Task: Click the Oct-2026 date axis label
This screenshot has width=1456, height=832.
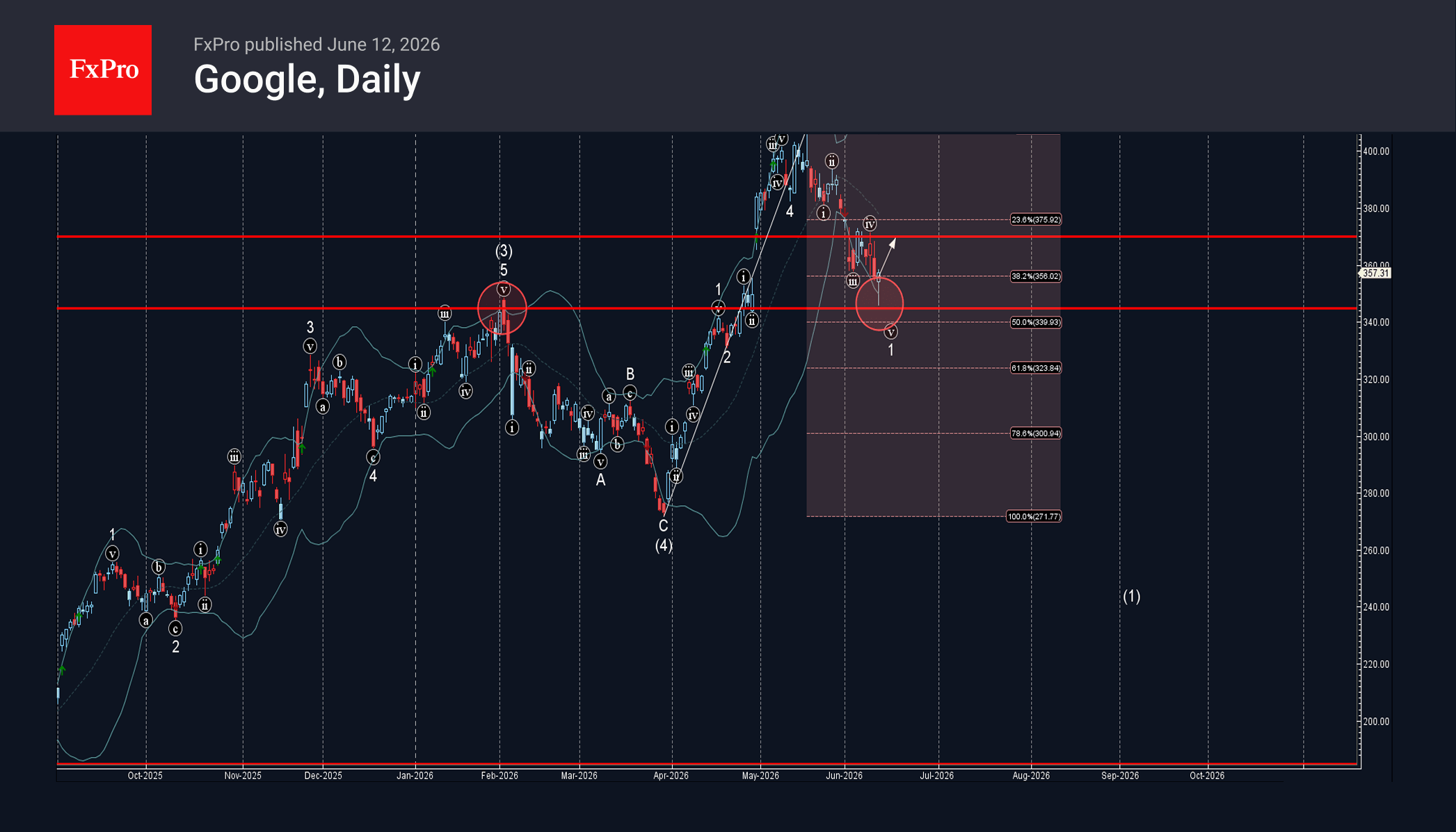Action: click(x=1207, y=776)
